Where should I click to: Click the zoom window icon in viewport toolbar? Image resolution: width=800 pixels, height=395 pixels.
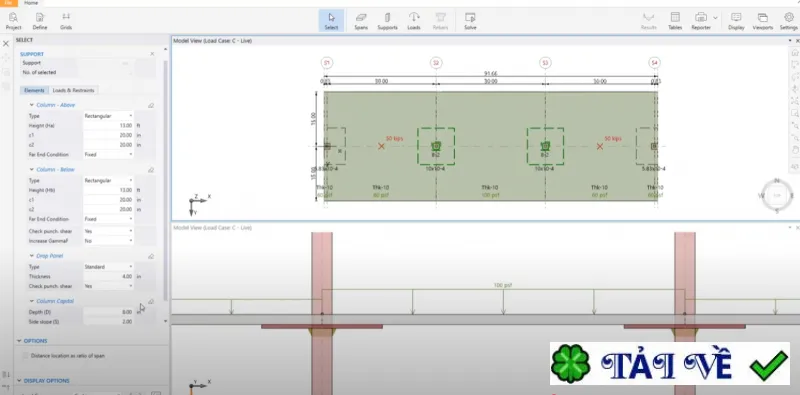point(794,113)
